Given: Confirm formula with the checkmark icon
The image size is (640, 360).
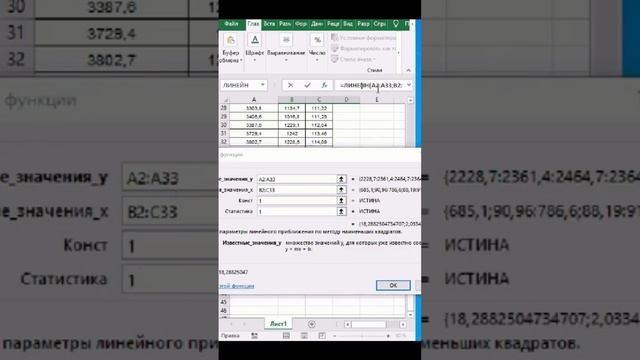Looking at the screenshot, I should pyautogui.click(x=307, y=85).
